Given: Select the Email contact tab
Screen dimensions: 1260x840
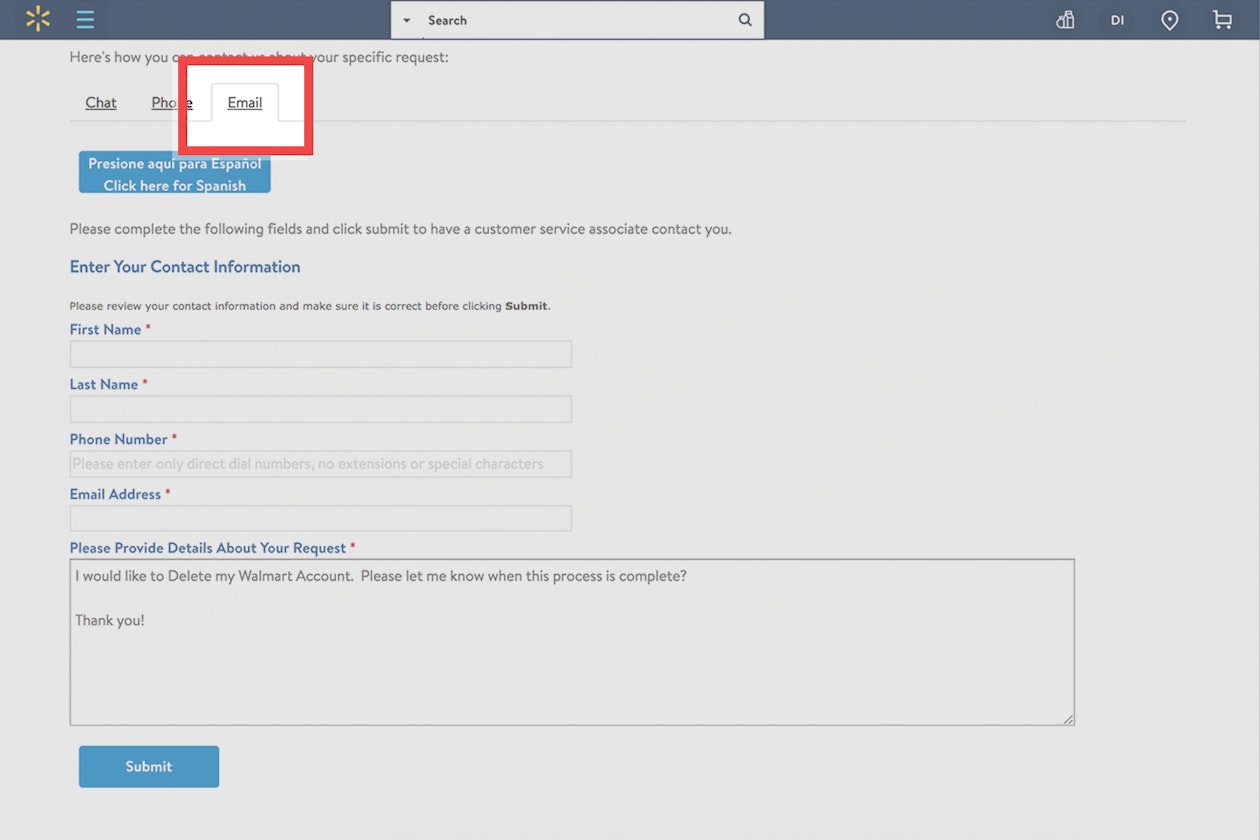Looking at the screenshot, I should 244,102.
